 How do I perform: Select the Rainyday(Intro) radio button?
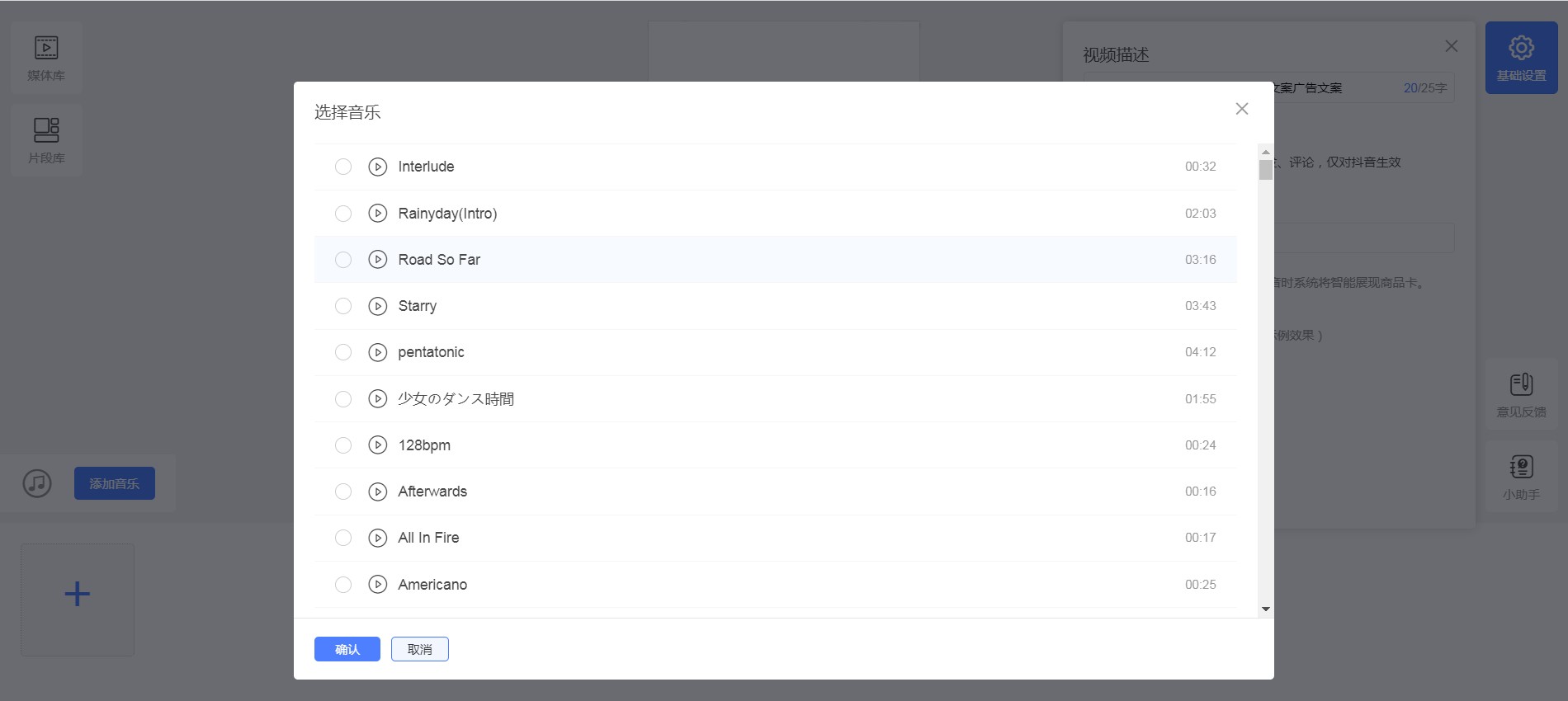click(x=343, y=214)
